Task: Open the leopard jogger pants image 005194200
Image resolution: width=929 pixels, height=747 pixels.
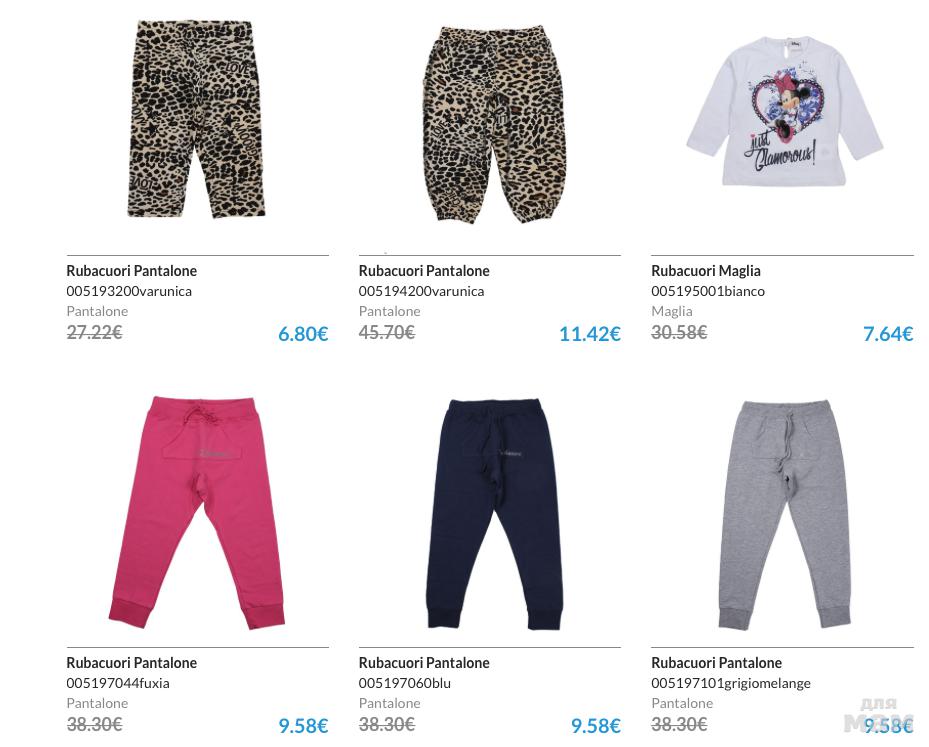Action: click(495, 124)
